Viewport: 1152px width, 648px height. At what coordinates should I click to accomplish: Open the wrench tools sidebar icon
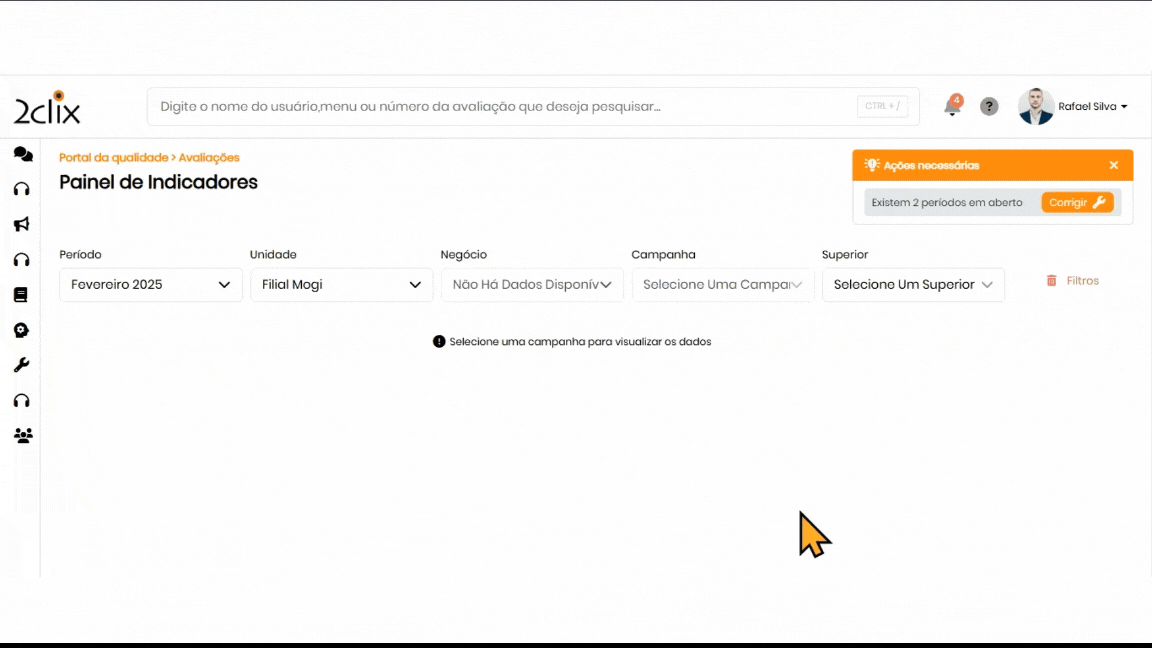21,365
